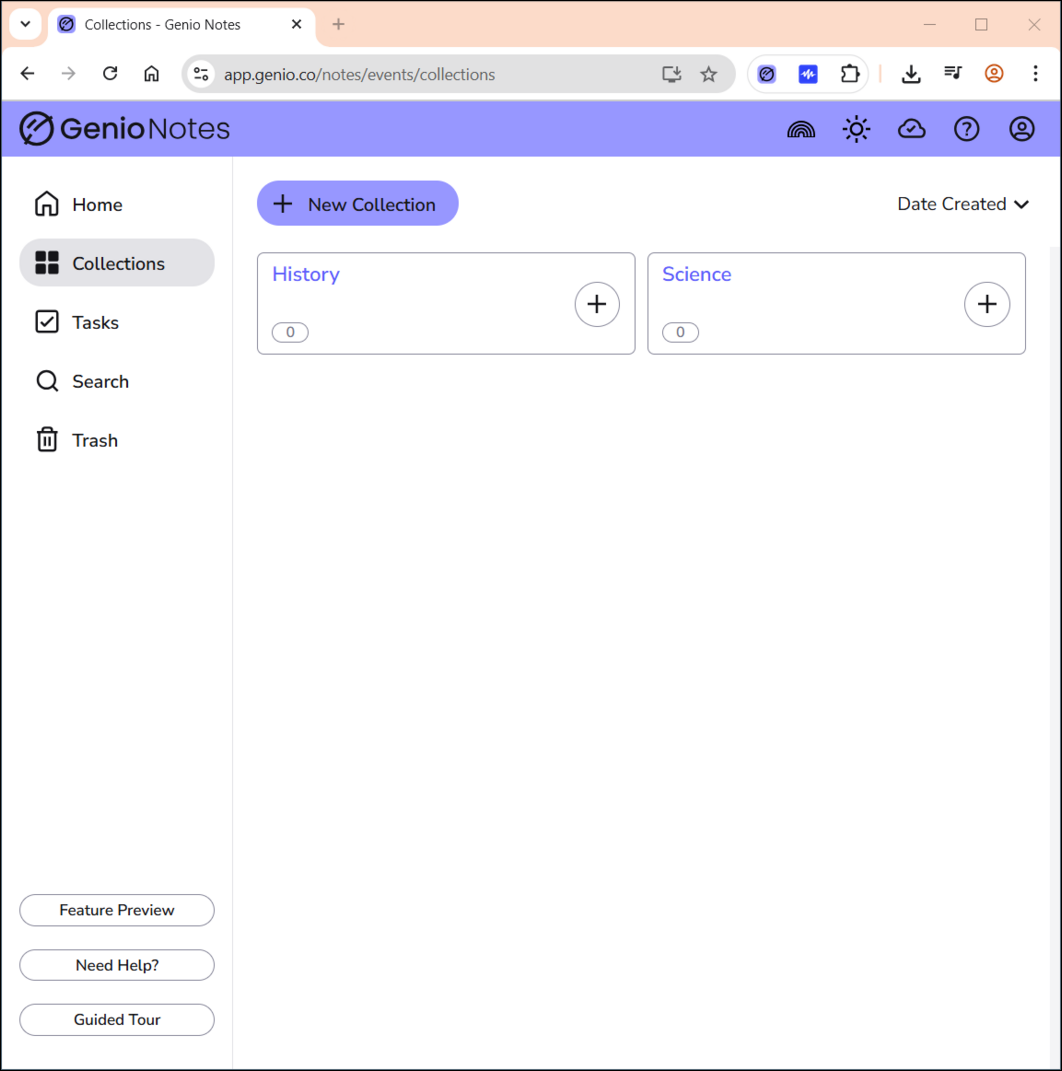This screenshot has width=1062, height=1071.
Task: Click the browser address bar URL
Action: click(400, 74)
